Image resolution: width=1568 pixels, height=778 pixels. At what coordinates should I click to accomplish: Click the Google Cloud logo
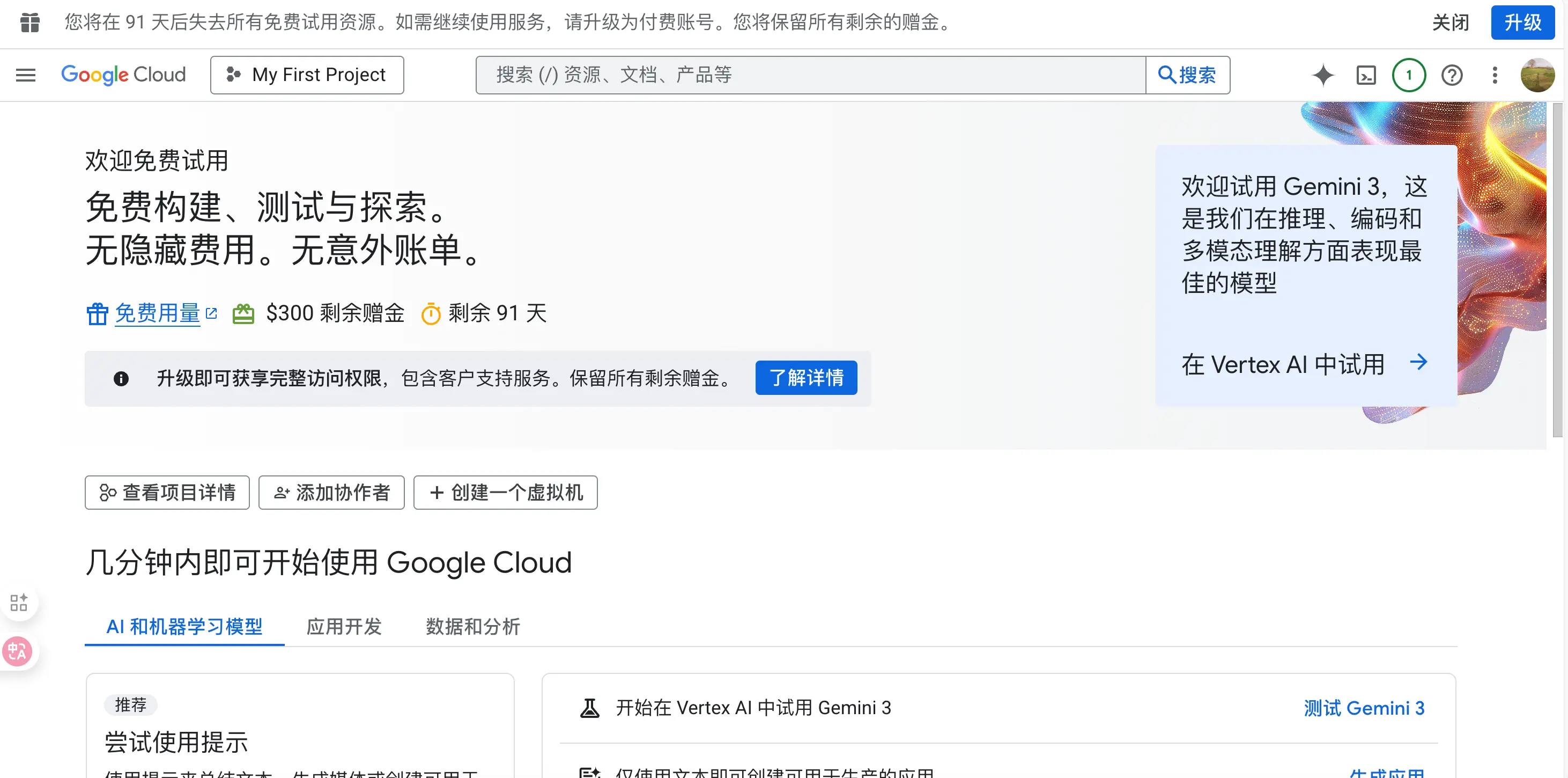(123, 75)
